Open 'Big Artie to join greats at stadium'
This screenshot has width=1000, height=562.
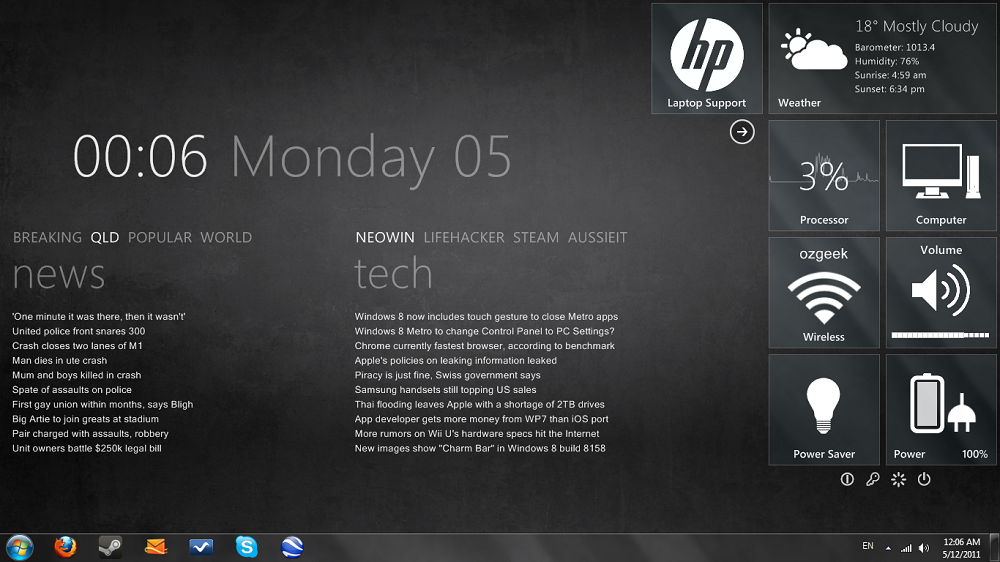pyautogui.click(x=85, y=419)
